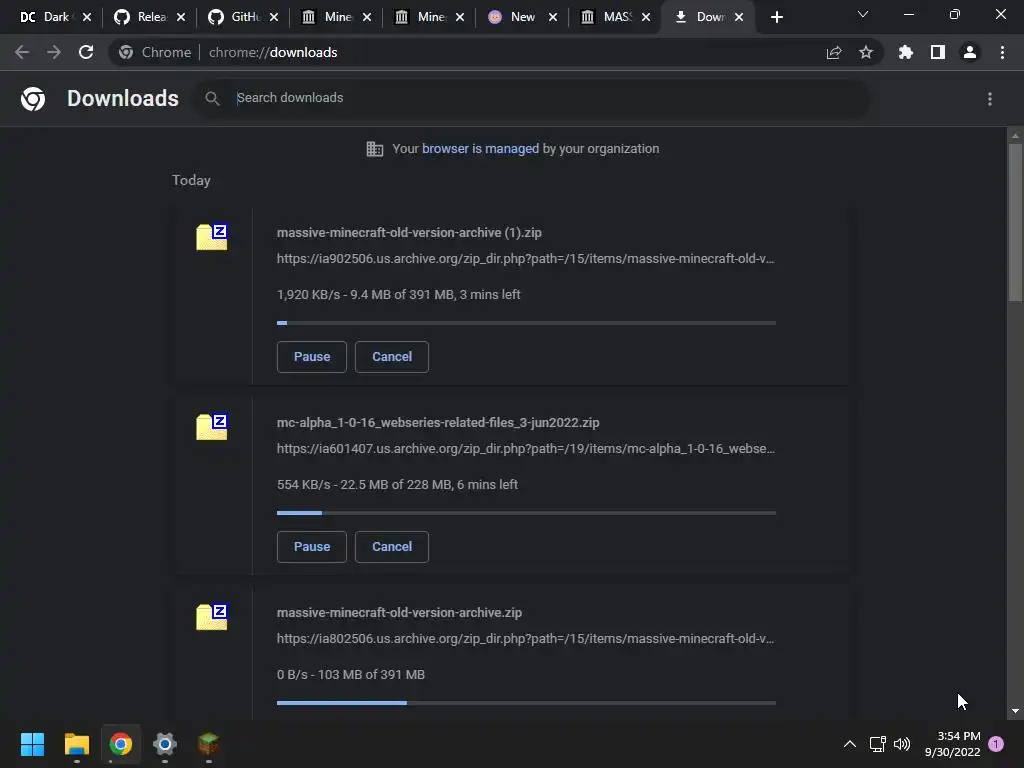Click the ia902506 archive.org download URL
Image resolution: width=1024 pixels, height=768 pixels.
(x=525, y=259)
